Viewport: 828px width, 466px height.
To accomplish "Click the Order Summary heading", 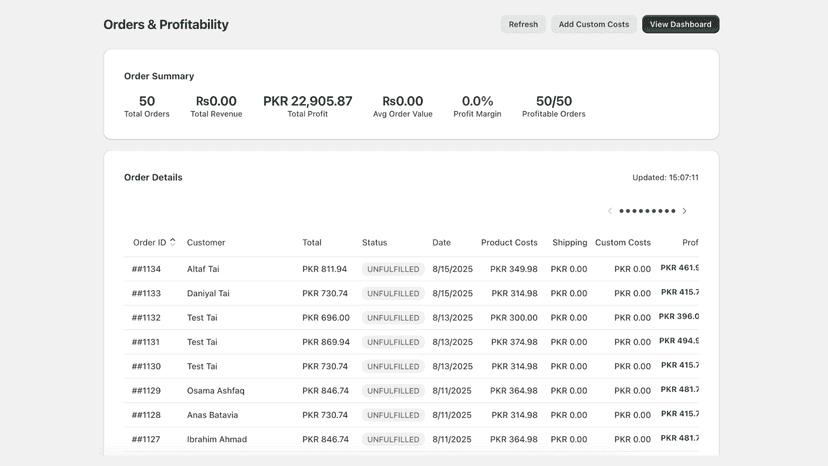I will pyautogui.click(x=159, y=76).
